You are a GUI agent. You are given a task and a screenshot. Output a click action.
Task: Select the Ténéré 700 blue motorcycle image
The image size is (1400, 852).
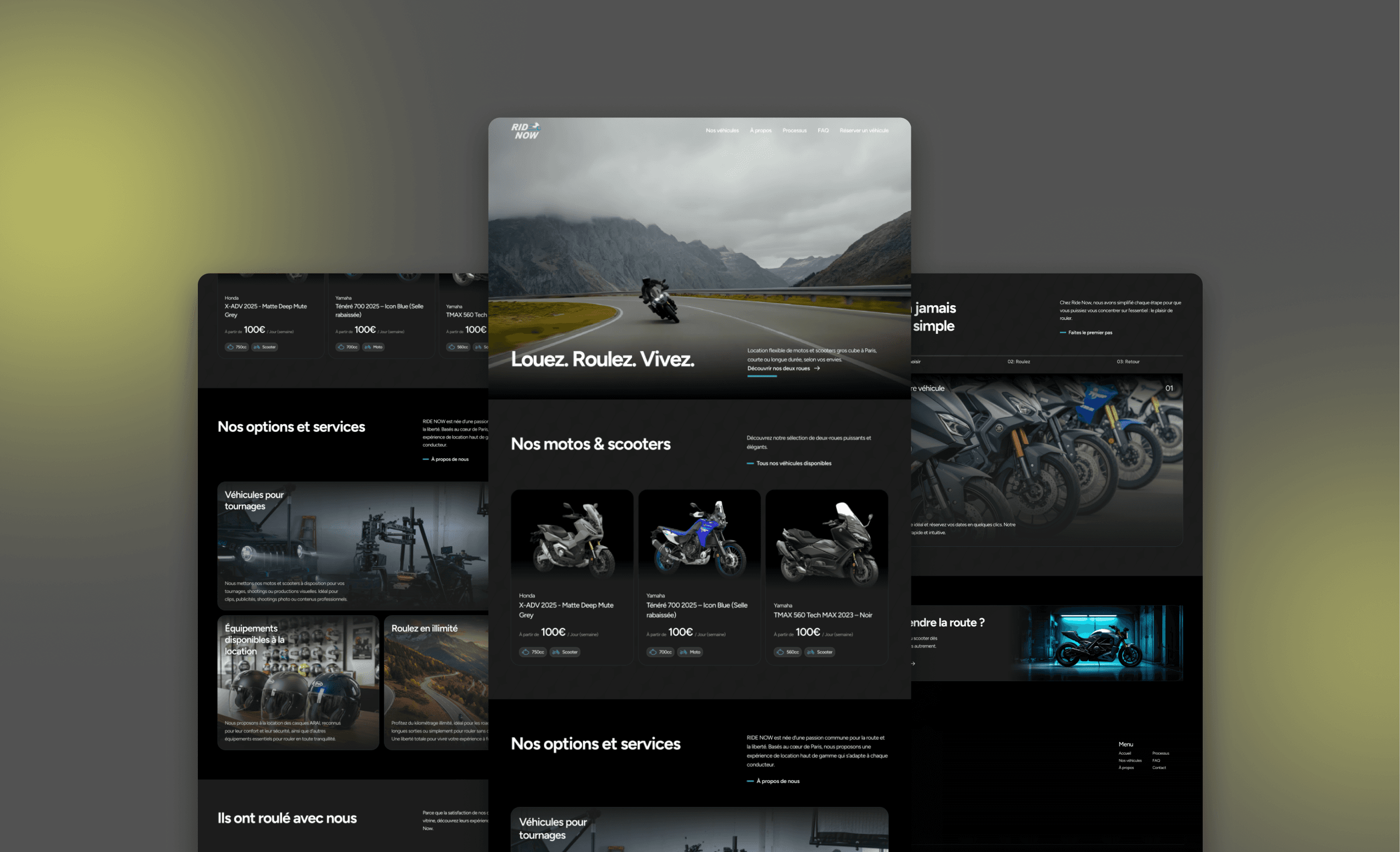pos(699,539)
